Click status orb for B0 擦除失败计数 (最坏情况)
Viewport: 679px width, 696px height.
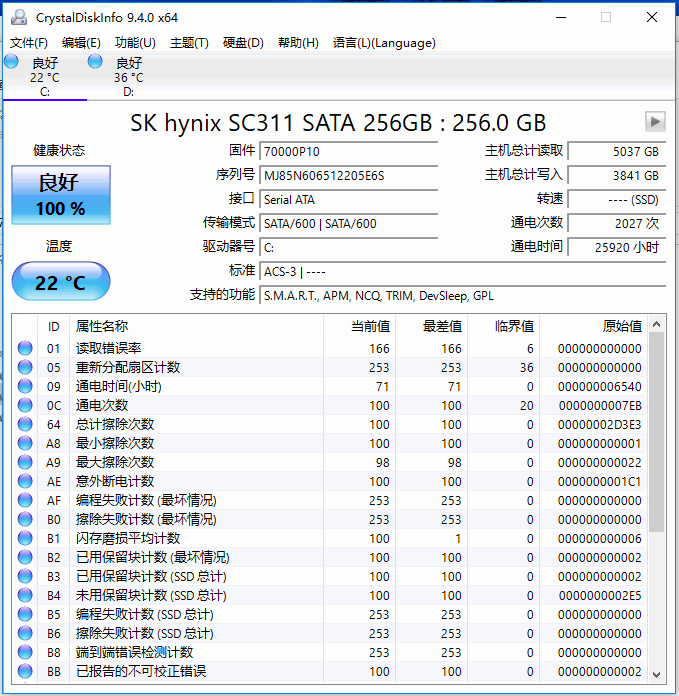coord(25,519)
